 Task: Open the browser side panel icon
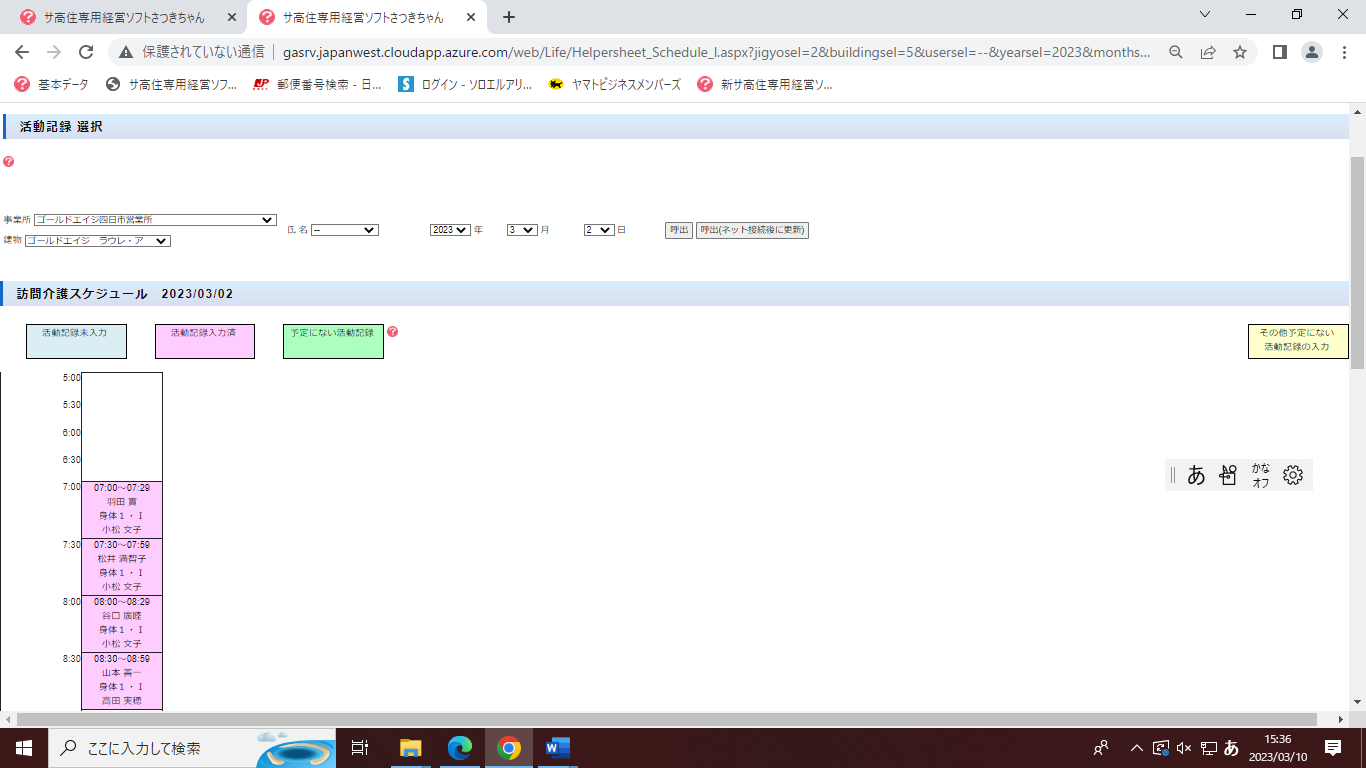[1279, 52]
